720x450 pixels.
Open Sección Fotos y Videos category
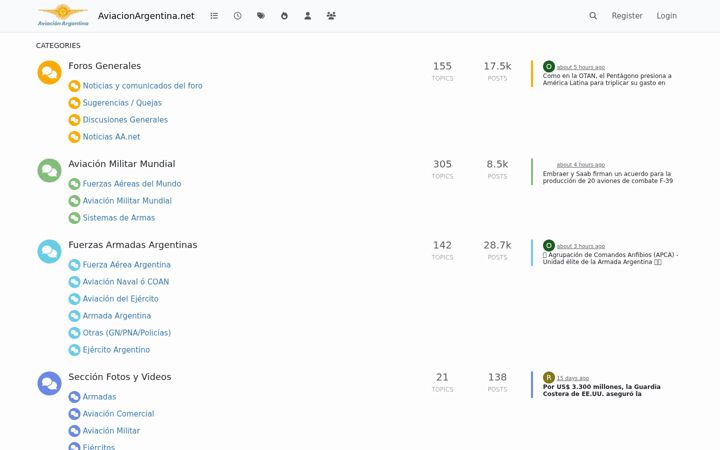coord(120,377)
